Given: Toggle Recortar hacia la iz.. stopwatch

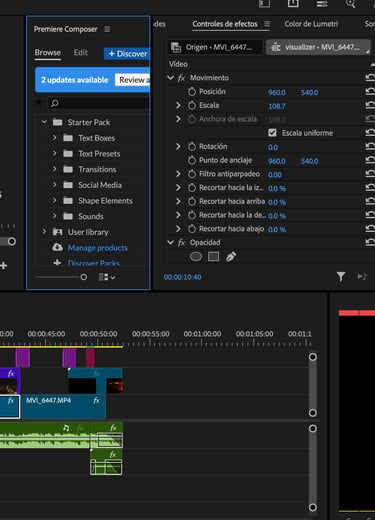Looking at the screenshot, I should pyautogui.click(x=192, y=188).
